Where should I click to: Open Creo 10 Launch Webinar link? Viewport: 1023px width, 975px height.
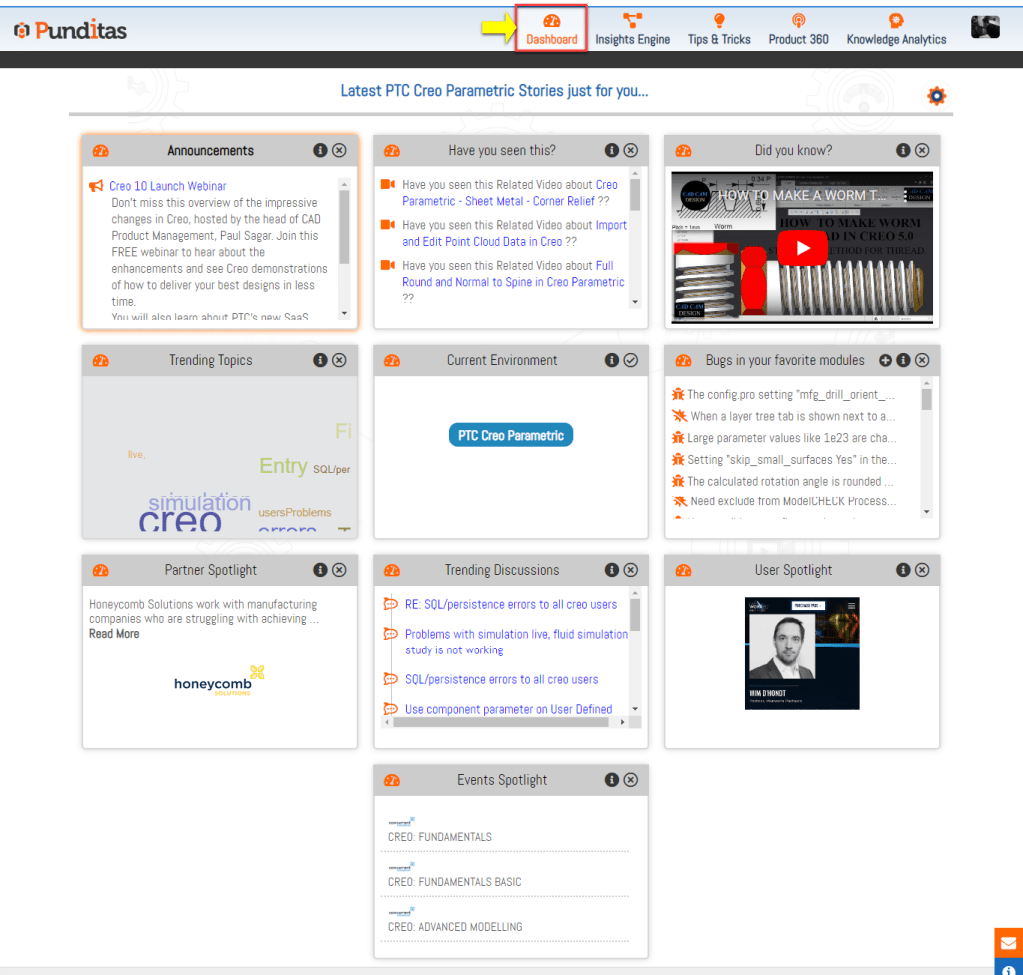168,186
